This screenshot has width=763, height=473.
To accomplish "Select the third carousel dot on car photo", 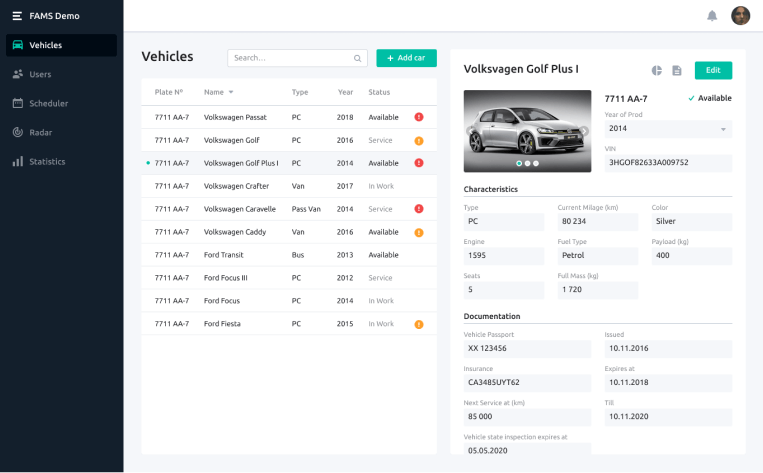I will 536,164.
